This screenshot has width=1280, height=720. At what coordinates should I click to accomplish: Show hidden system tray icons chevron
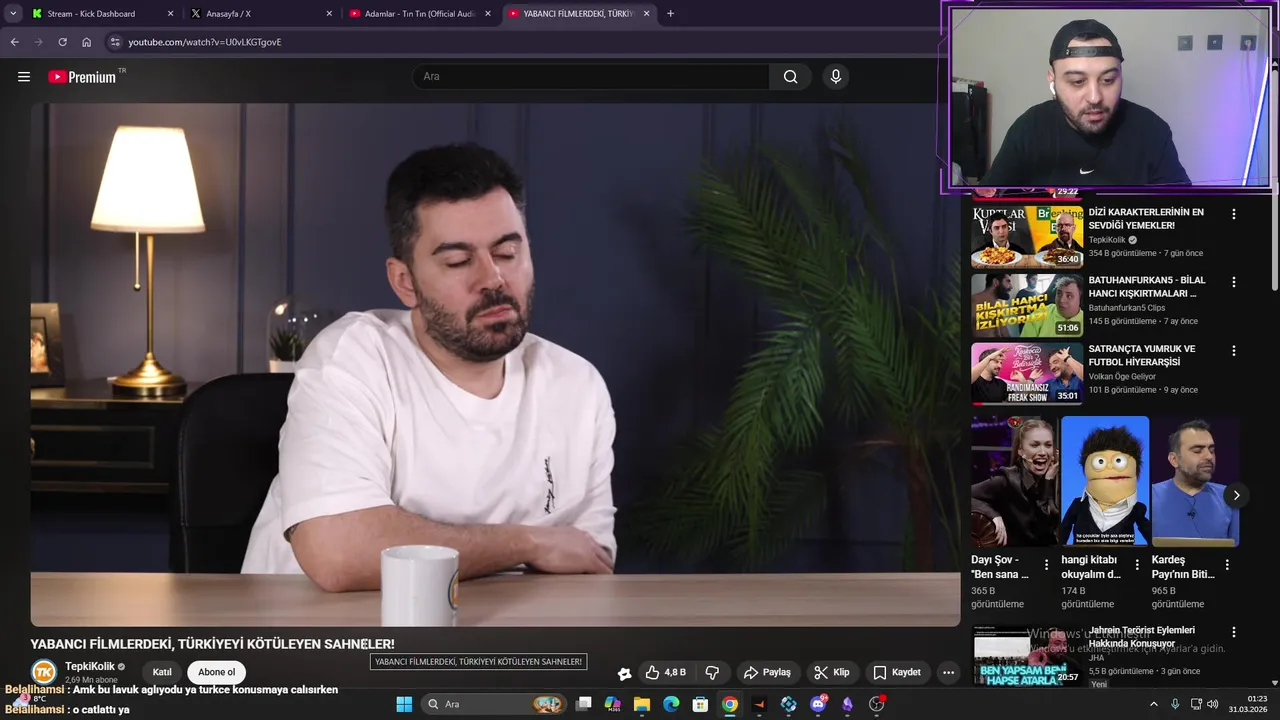click(1154, 704)
